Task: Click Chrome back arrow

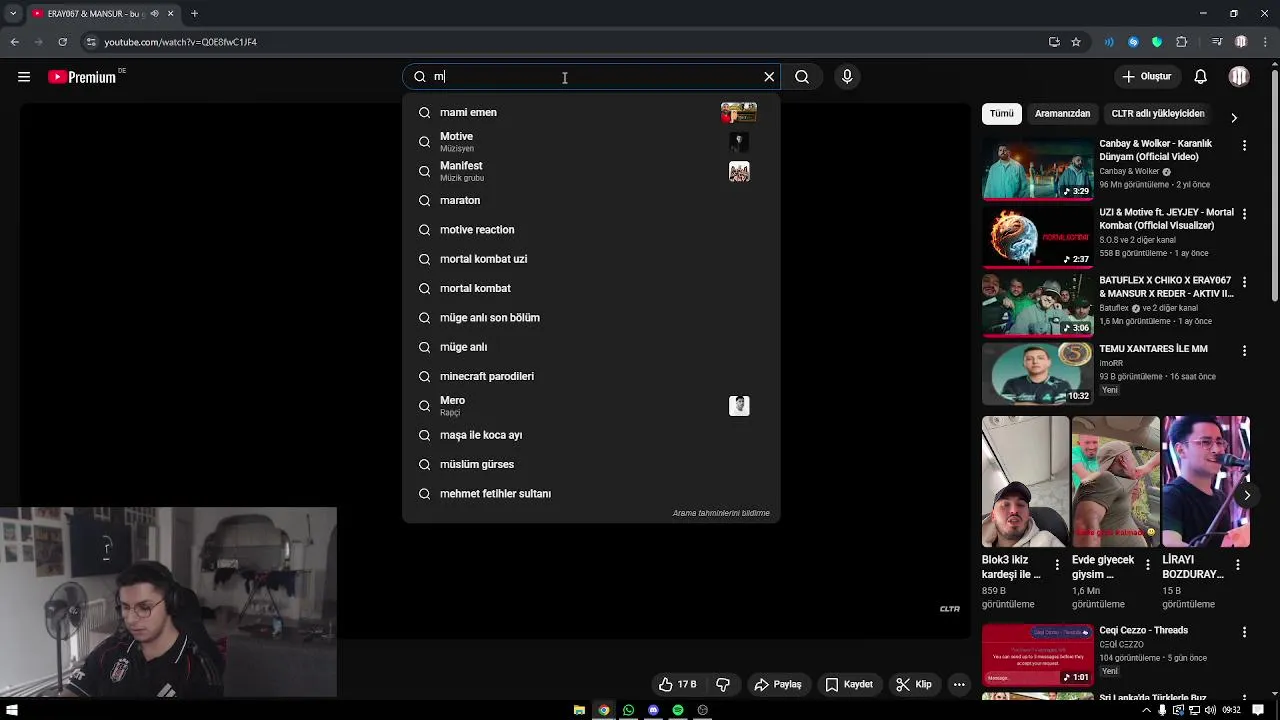Action: pyautogui.click(x=14, y=42)
